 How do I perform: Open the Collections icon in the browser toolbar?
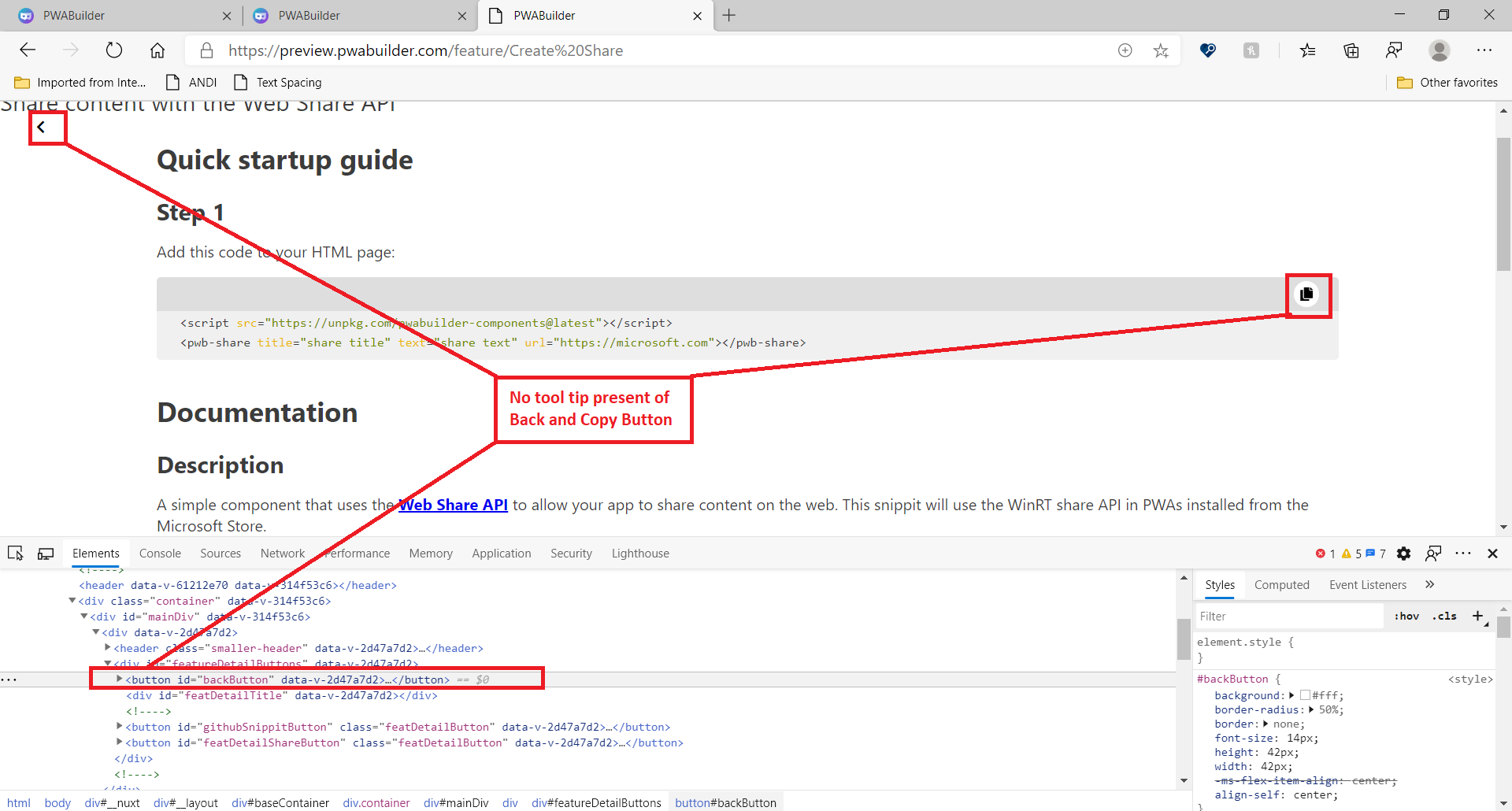(x=1351, y=50)
